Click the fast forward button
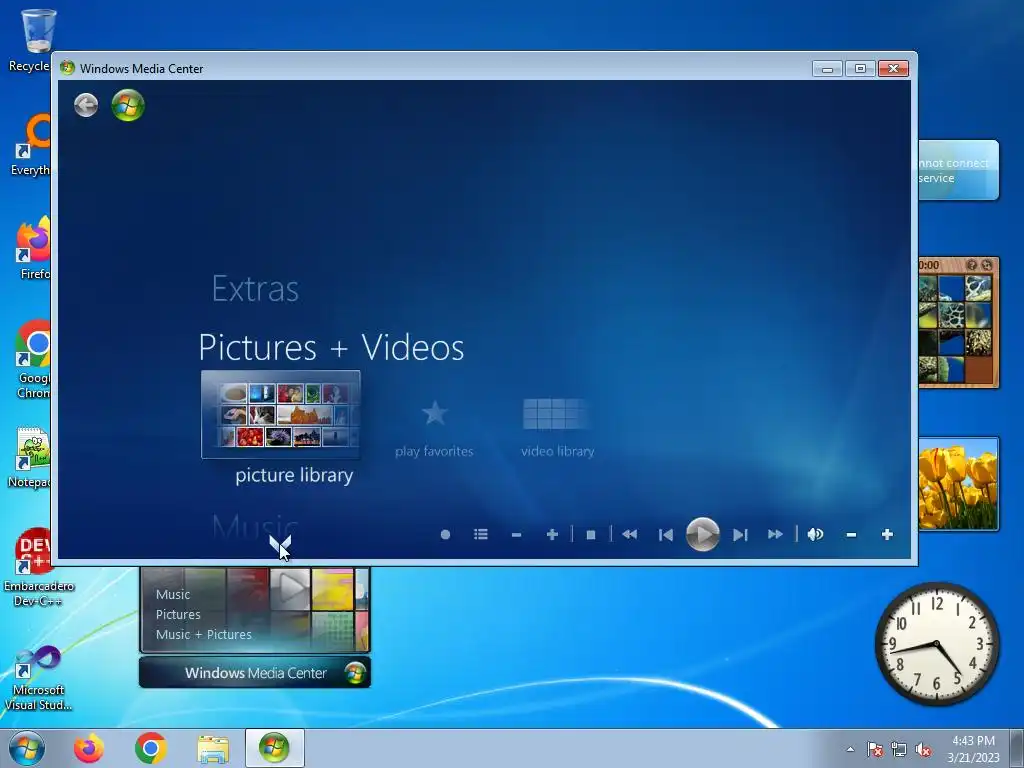Viewport: 1024px width, 768px height. 775,535
